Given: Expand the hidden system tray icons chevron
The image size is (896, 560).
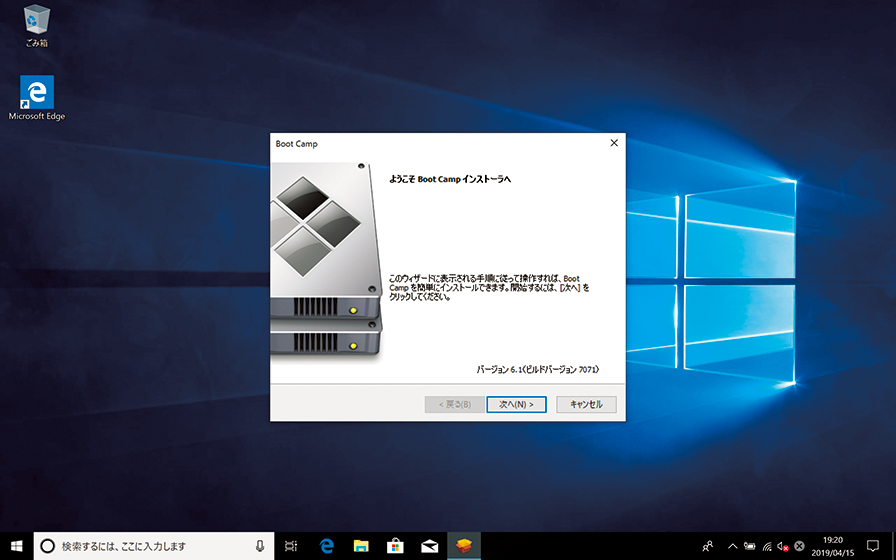Looking at the screenshot, I should pyautogui.click(x=732, y=546).
